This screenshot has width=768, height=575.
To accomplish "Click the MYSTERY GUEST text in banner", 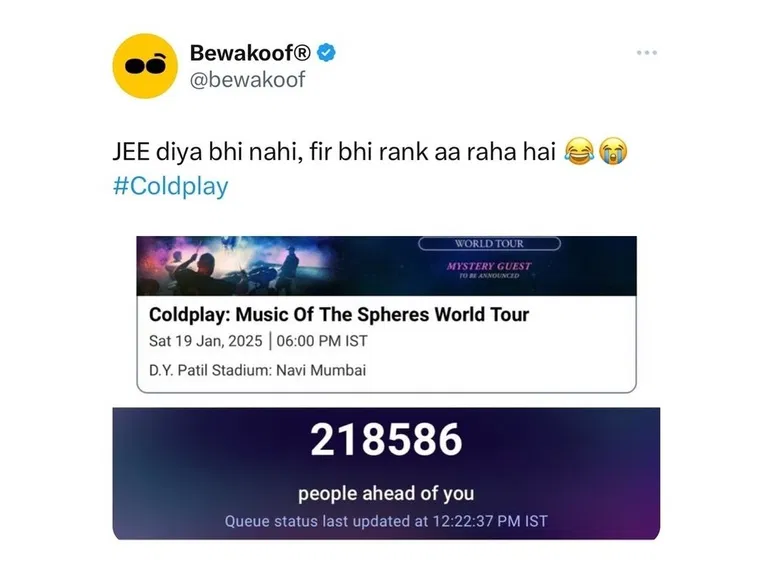I will point(489,266).
